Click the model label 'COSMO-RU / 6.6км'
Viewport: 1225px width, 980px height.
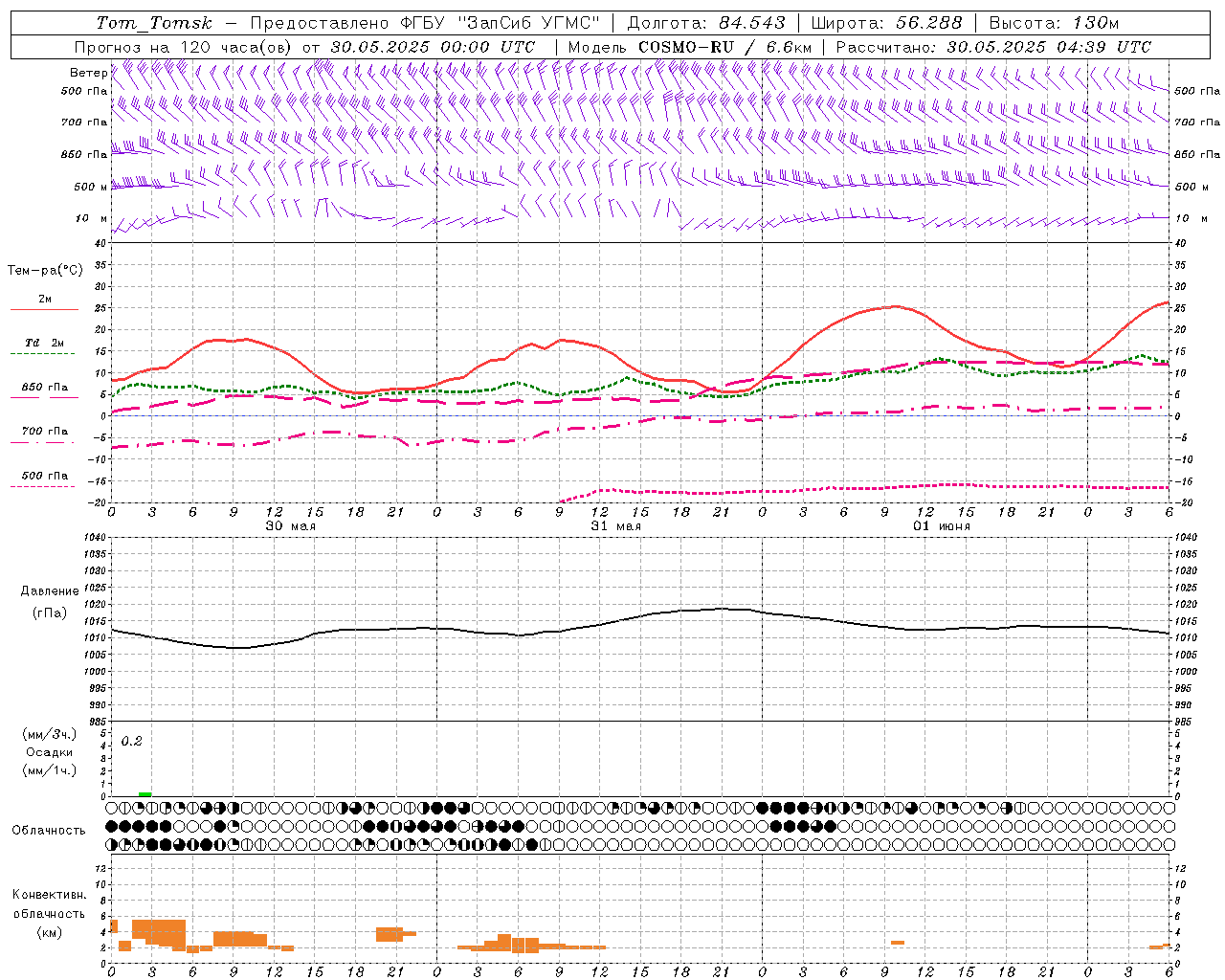(725, 47)
